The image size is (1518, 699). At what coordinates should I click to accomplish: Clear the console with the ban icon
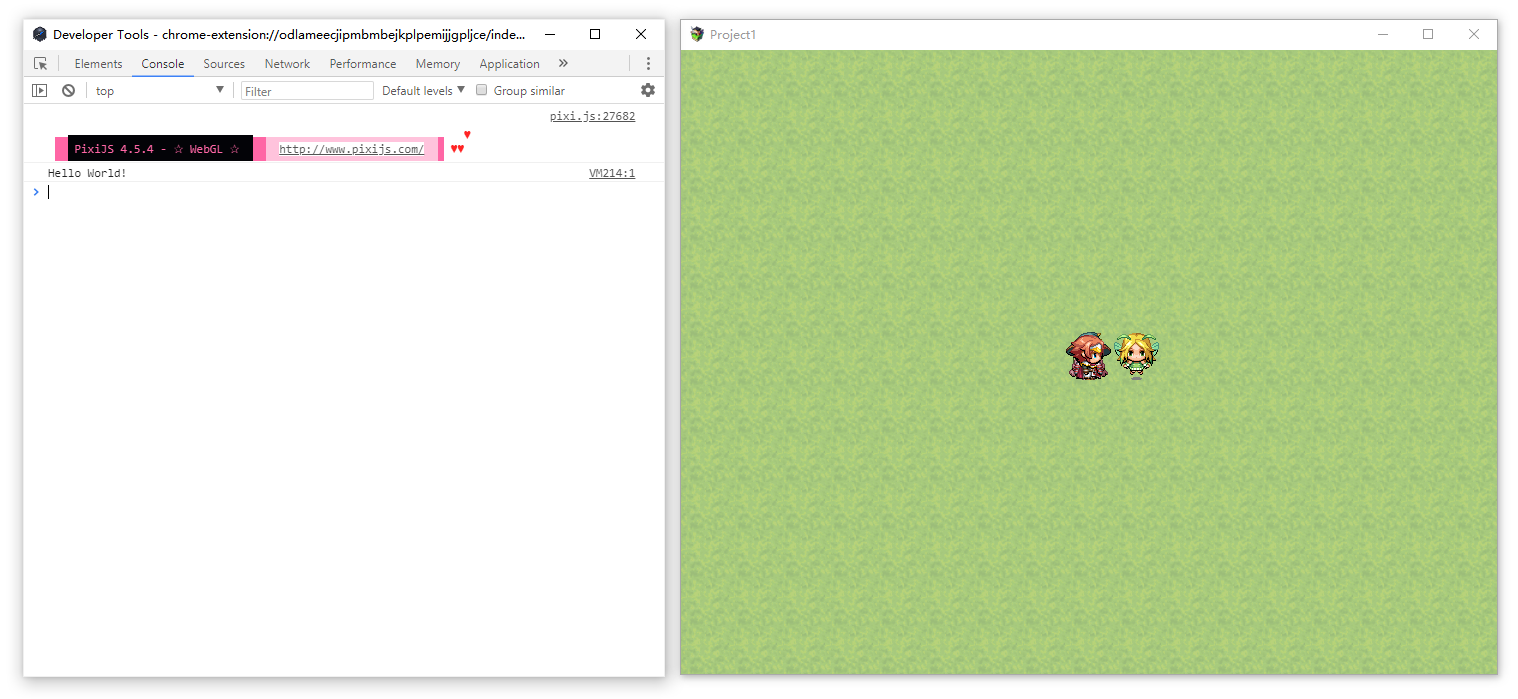(x=68, y=90)
